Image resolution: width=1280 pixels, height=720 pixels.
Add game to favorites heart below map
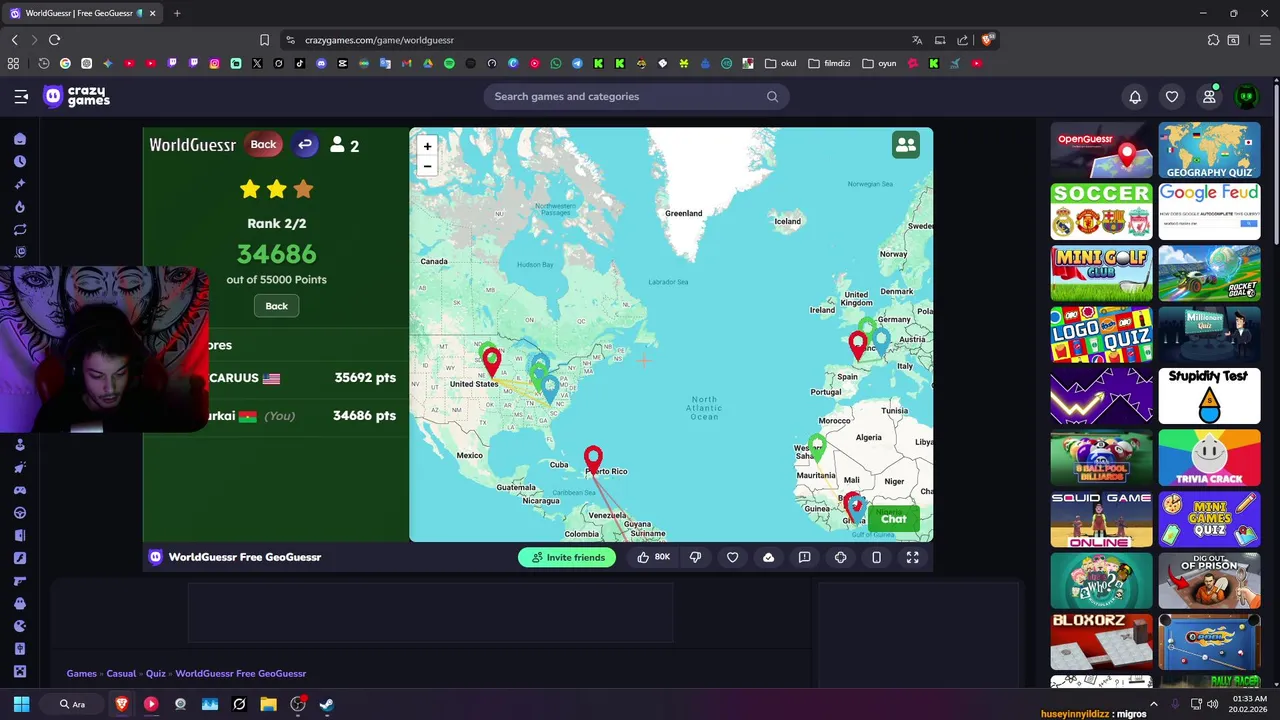[732, 557]
